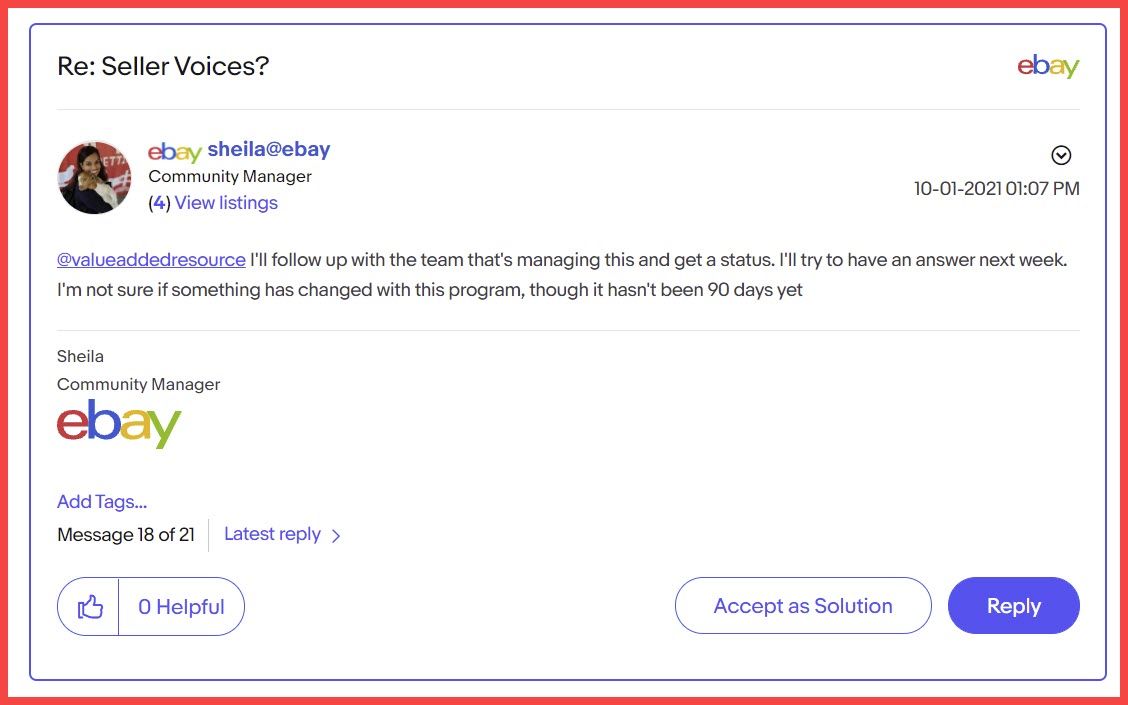Click the eBay badge beside the username

point(175,152)
